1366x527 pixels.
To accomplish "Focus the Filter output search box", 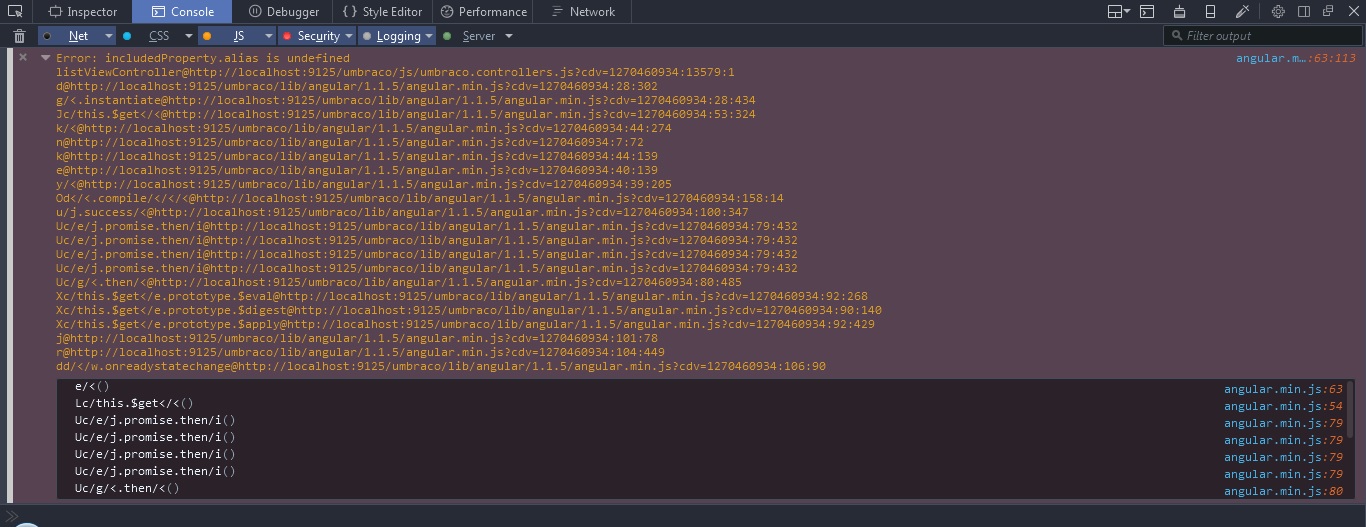I will [1261, 36].
